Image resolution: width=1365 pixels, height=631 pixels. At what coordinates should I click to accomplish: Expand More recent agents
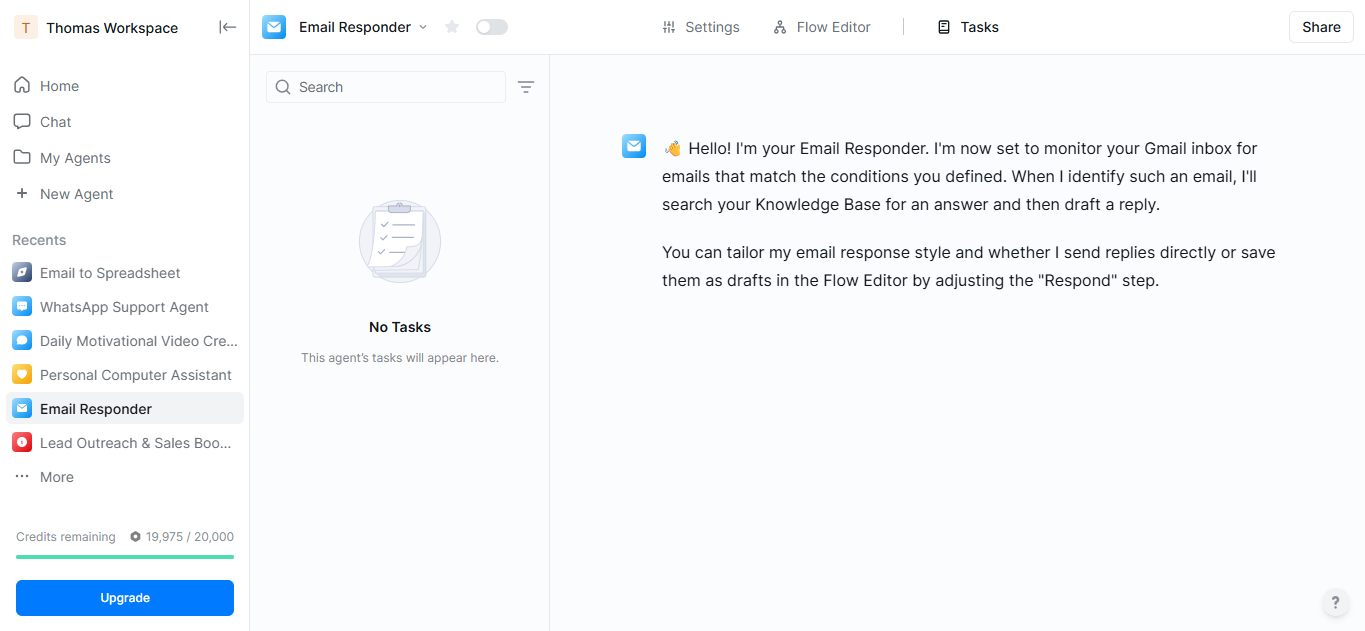(x=56, y=477)
